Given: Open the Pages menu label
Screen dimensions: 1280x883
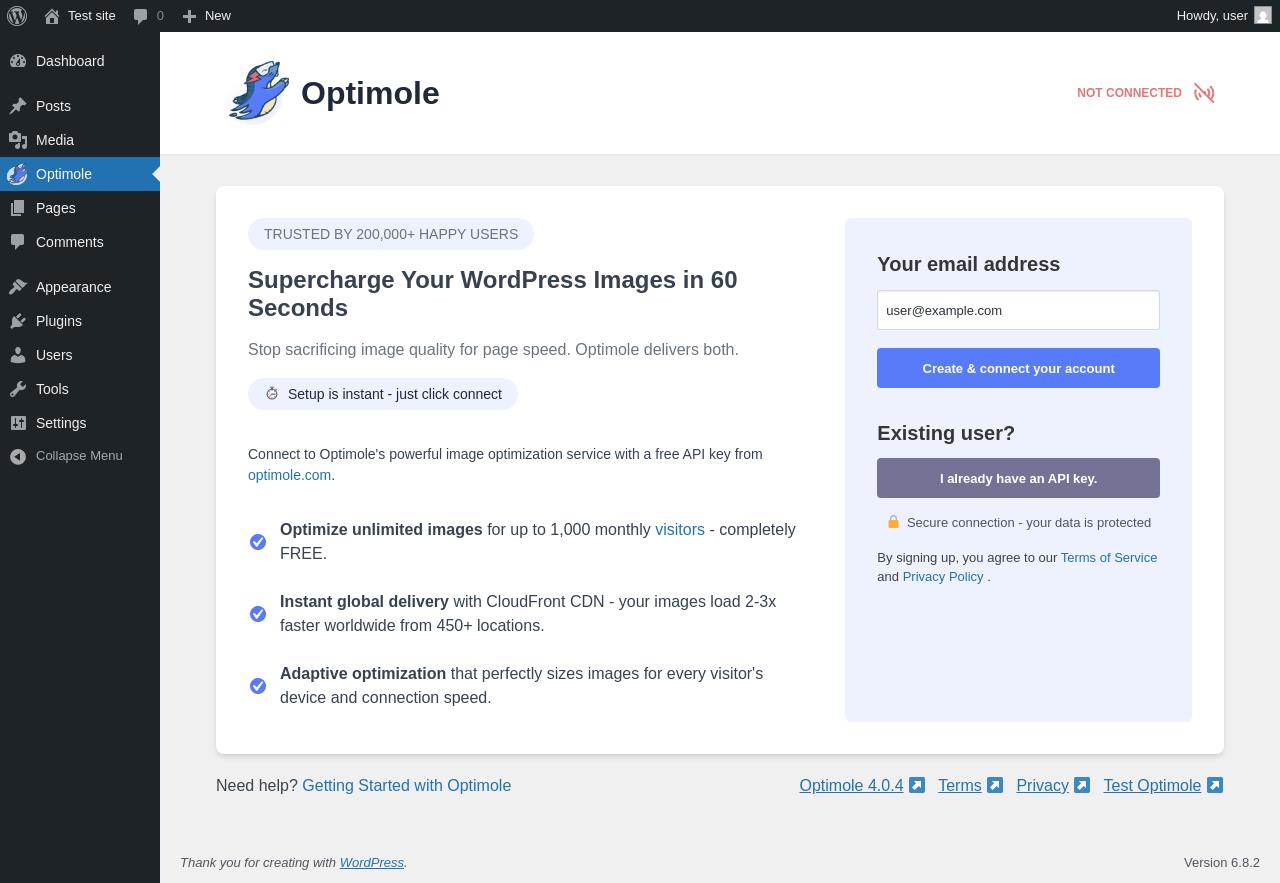Looking at the screenshot, I should (x=56, y=208).
